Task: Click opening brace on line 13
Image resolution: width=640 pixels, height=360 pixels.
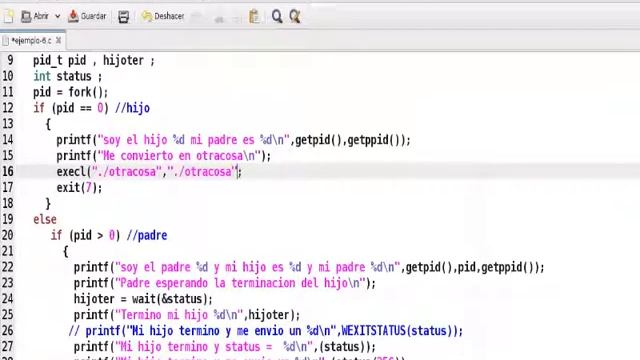Action: [48, 124]
